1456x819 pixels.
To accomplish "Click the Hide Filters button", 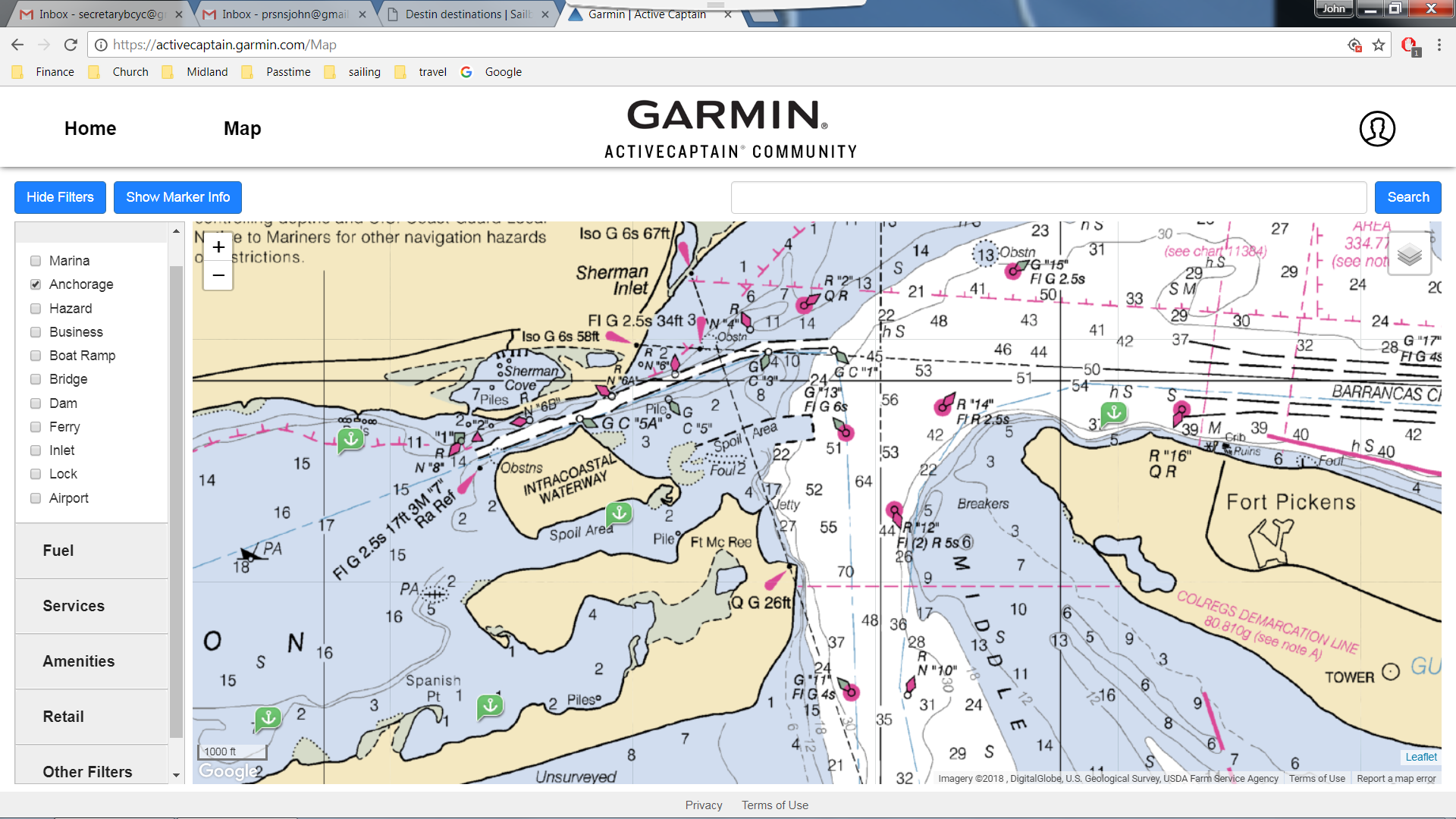I will (x=60, y=197).
